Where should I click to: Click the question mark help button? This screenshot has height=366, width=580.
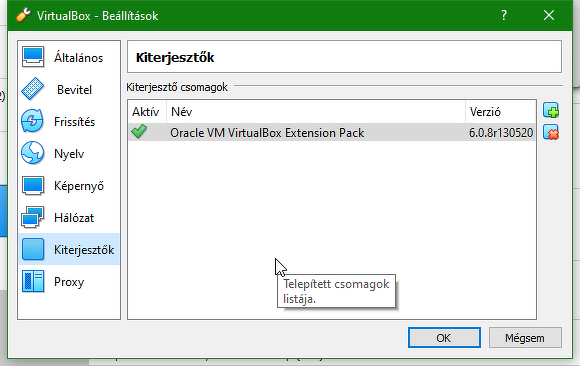coord(504,15)
